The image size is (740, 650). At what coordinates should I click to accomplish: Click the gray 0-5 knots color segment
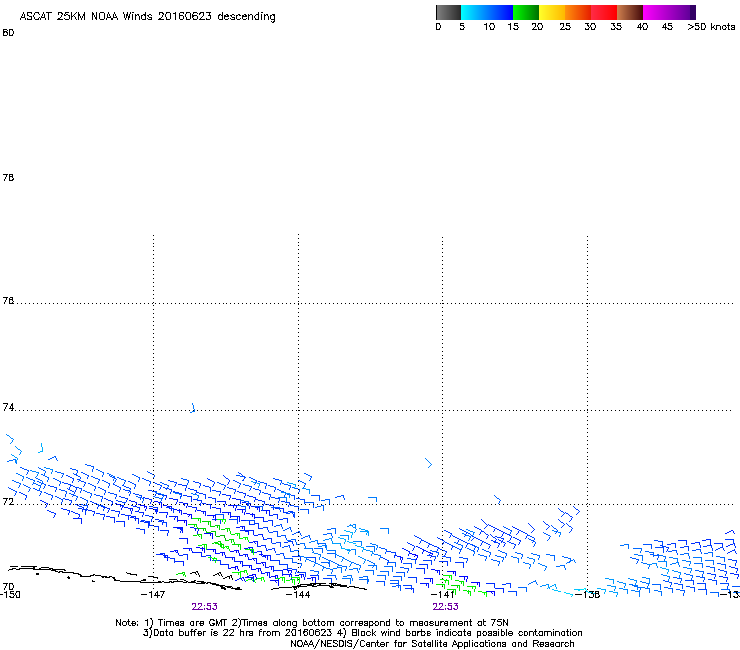point(448,12)
